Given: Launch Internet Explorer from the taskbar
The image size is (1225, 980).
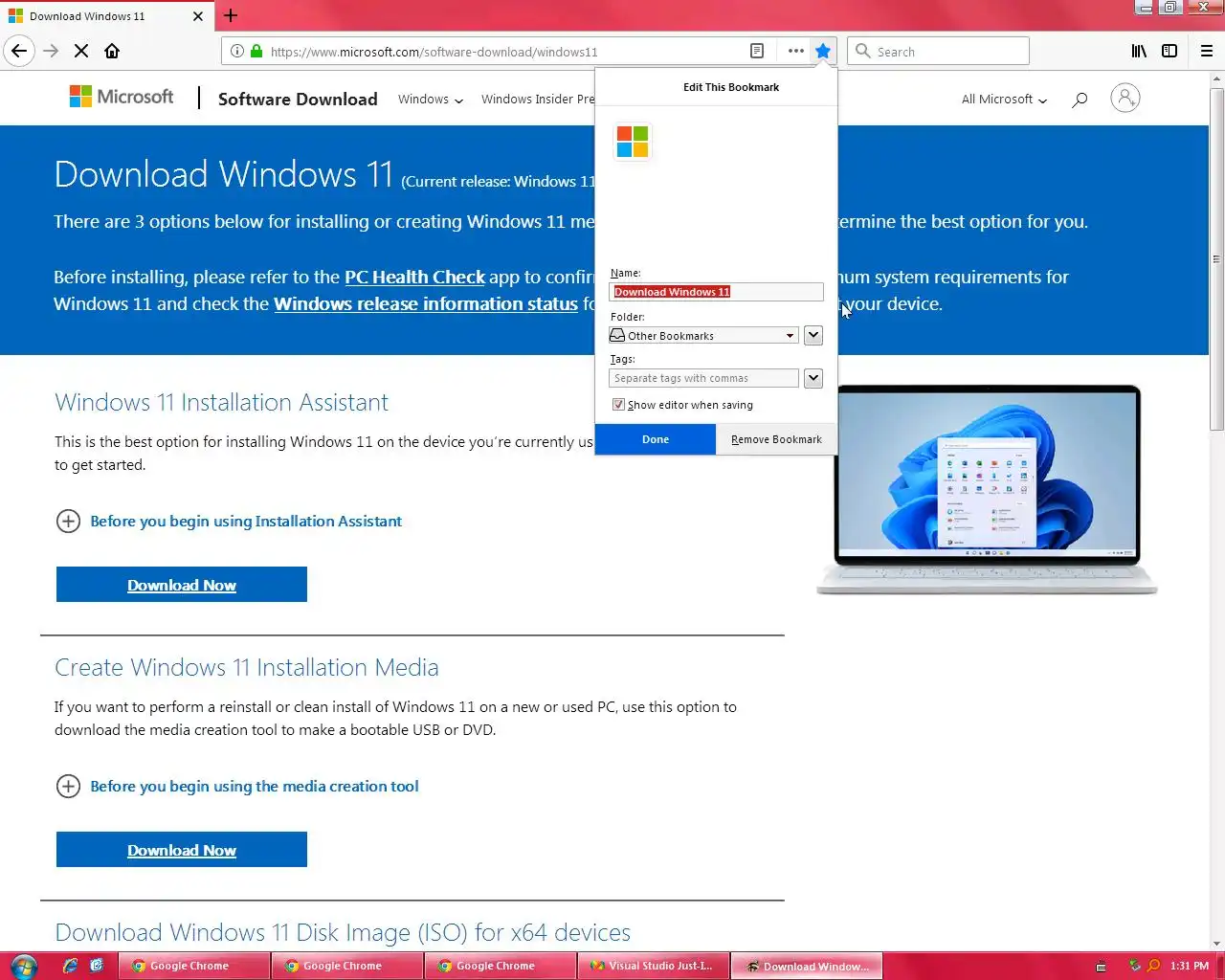Looking at the screenshot, I should [70, 966].
